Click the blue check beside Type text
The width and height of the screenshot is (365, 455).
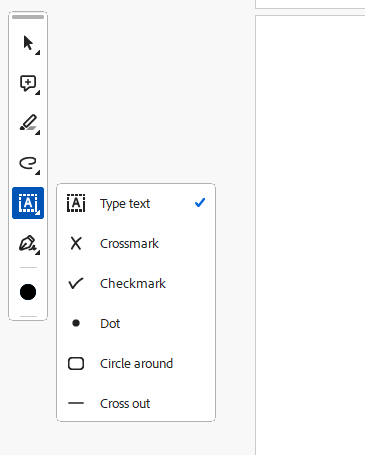pyautogui.click(x=200, y=202)
